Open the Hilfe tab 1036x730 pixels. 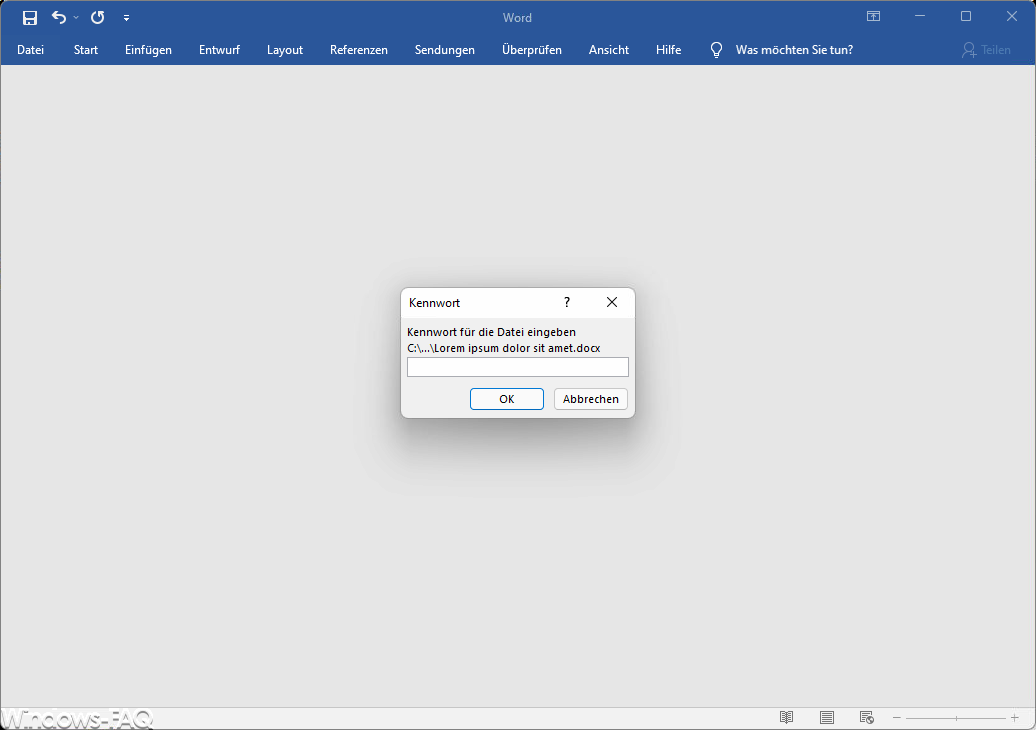[669, 50]
